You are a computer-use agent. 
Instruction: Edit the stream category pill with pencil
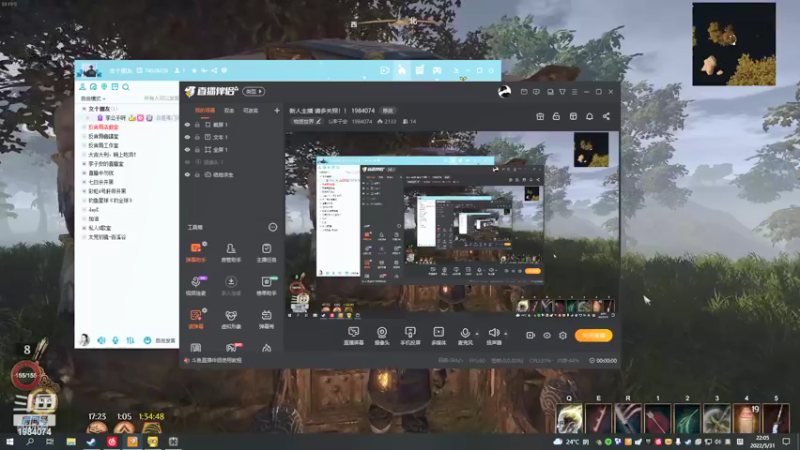307,121
